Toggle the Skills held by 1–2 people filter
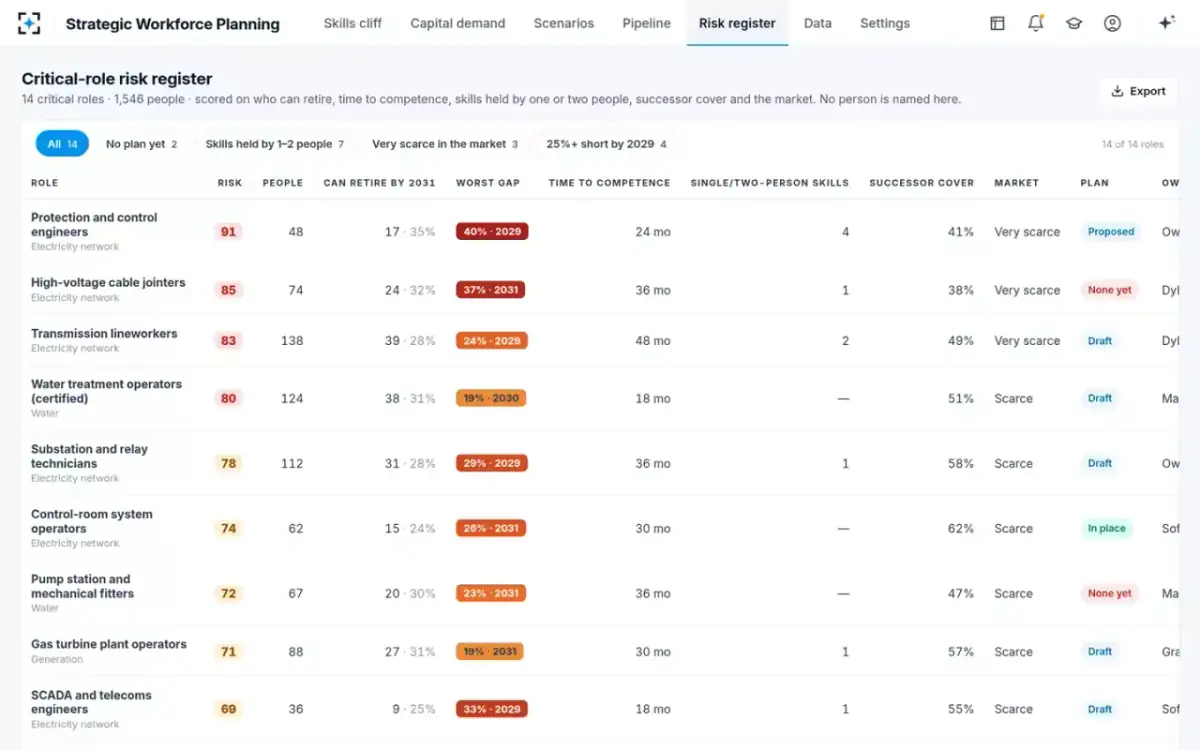 [x=274, y=144]
